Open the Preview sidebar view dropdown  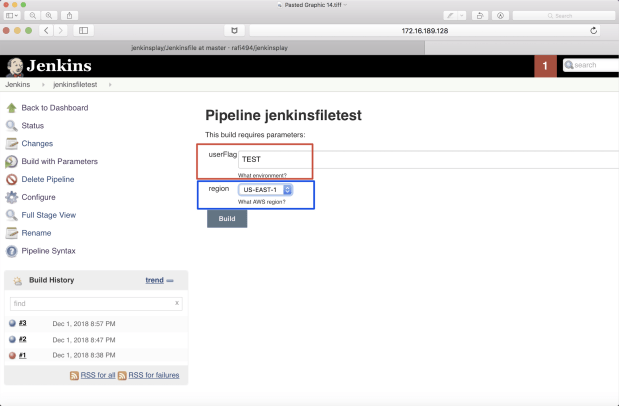(11, 15)
